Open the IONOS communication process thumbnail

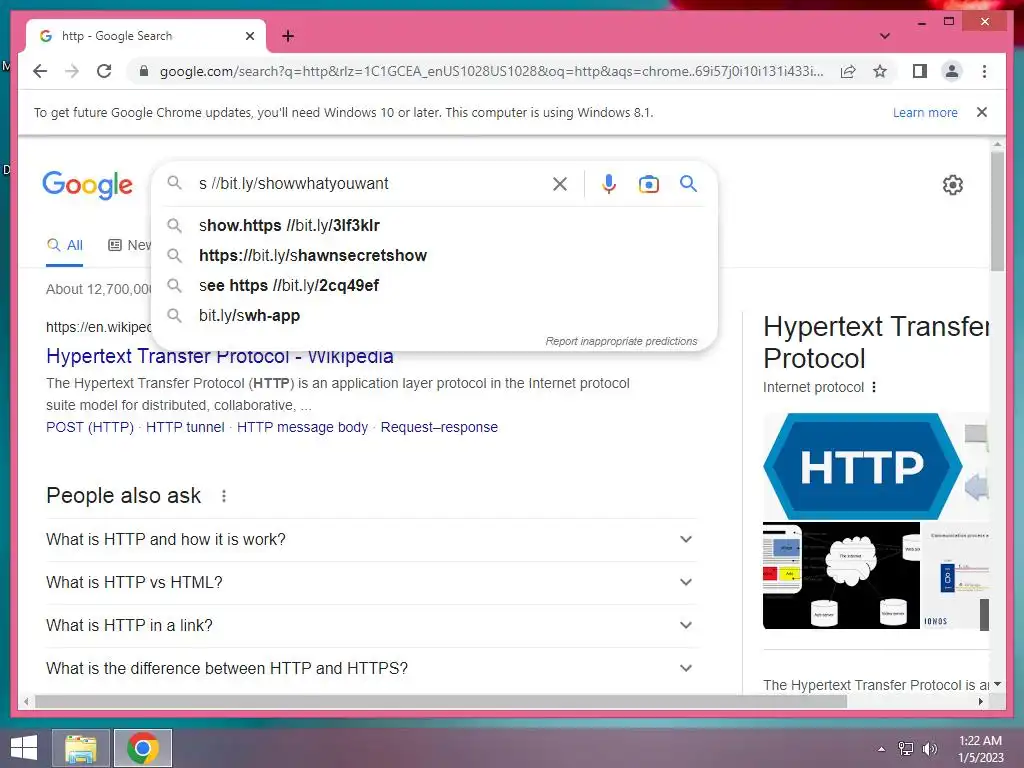pyautogui.click(x=955, y=575)
